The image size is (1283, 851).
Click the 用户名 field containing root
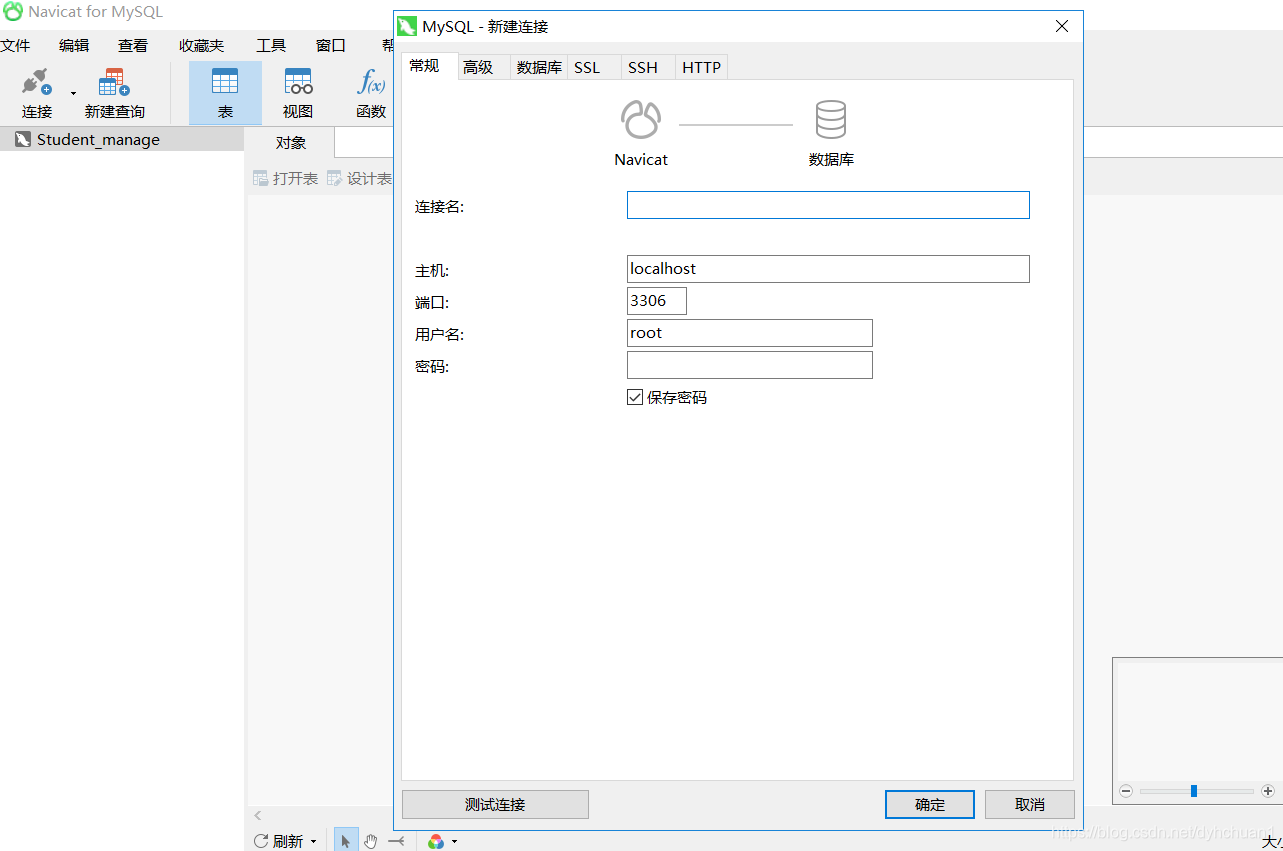coord(750,333)
